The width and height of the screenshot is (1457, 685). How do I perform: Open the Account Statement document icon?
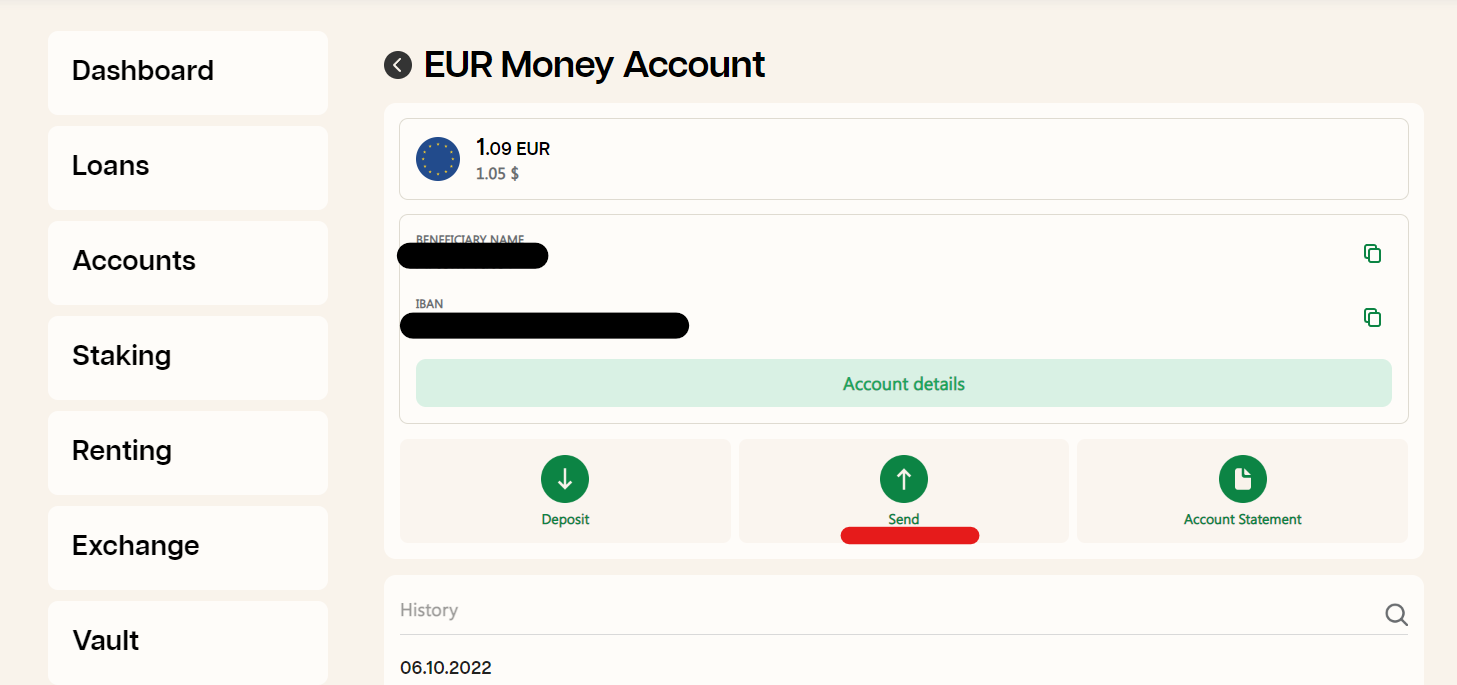click(x=1243, y=479)
